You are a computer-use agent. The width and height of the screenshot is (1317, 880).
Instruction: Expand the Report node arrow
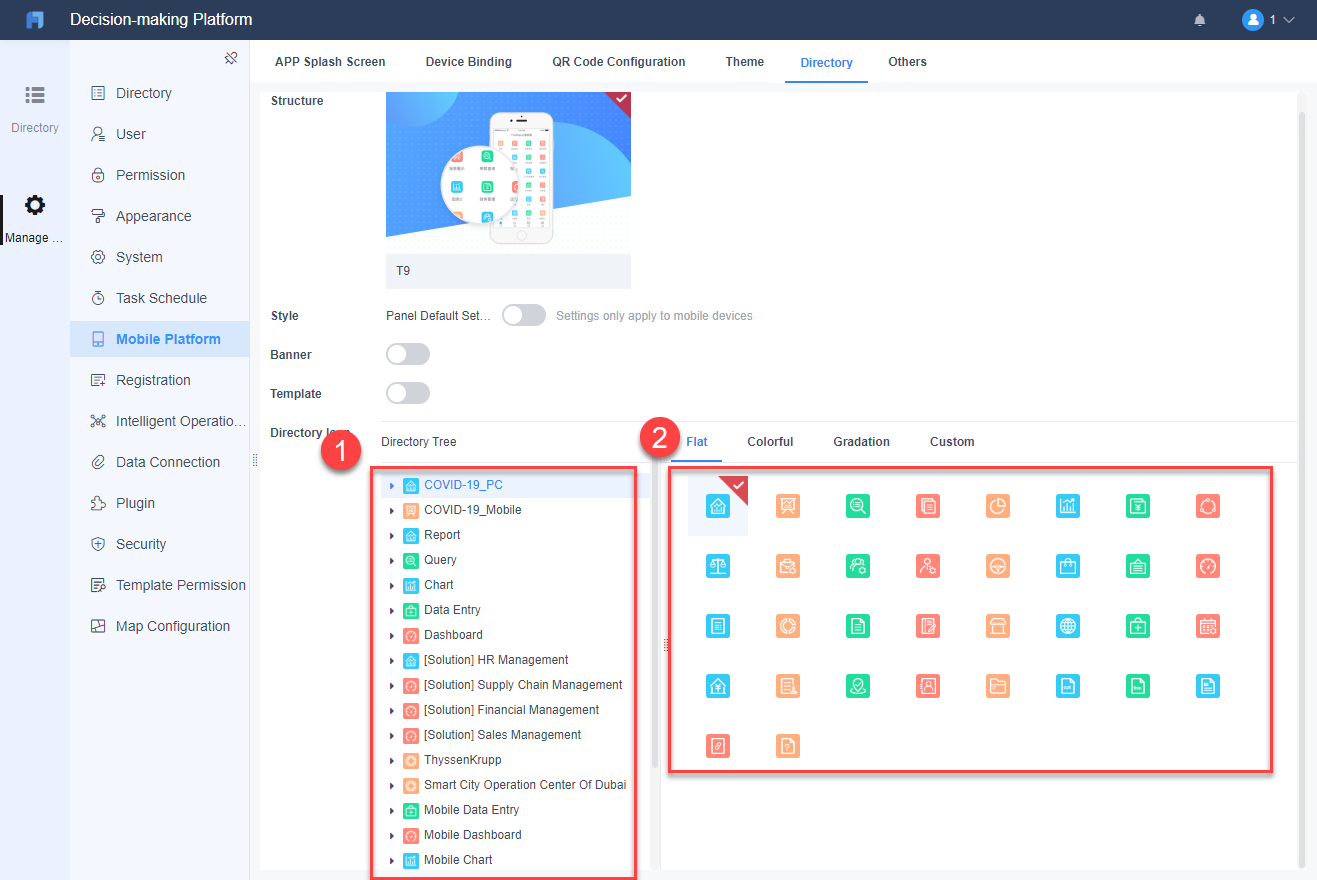click(392, 536)
